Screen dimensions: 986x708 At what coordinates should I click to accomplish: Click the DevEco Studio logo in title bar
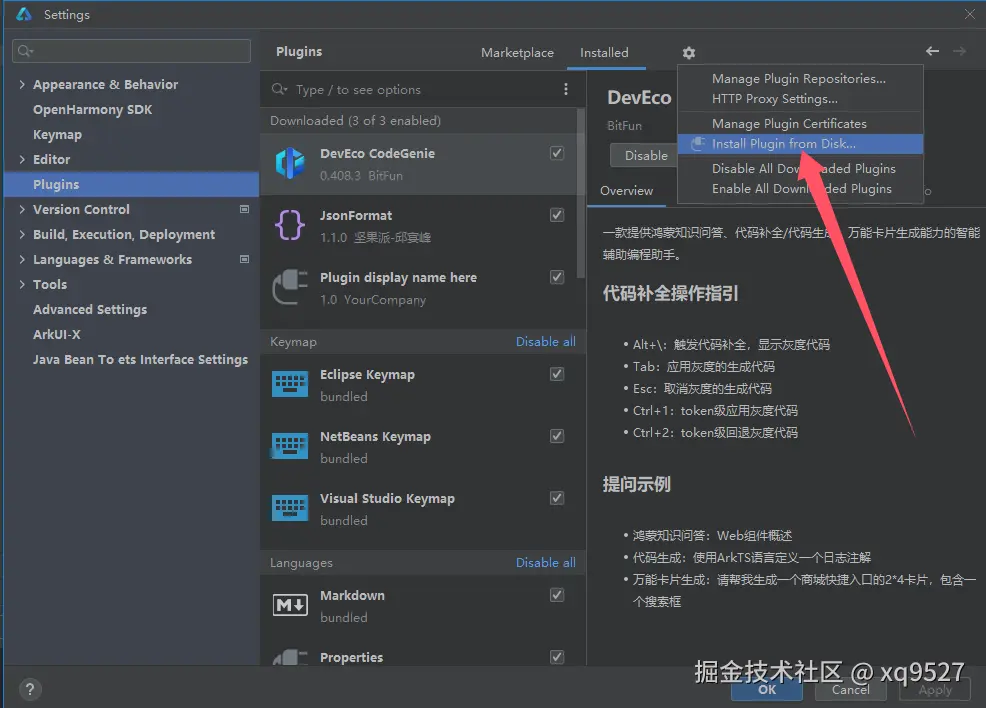click(x=24, y=14)
